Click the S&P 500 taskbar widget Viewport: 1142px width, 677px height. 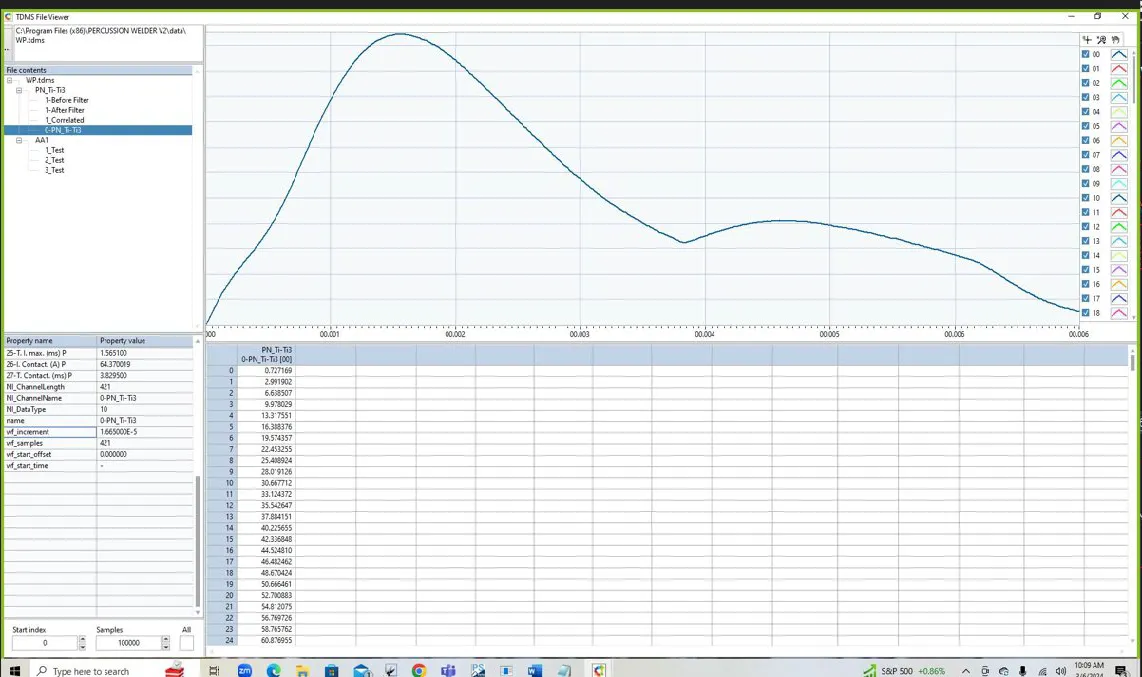point(905,671)
